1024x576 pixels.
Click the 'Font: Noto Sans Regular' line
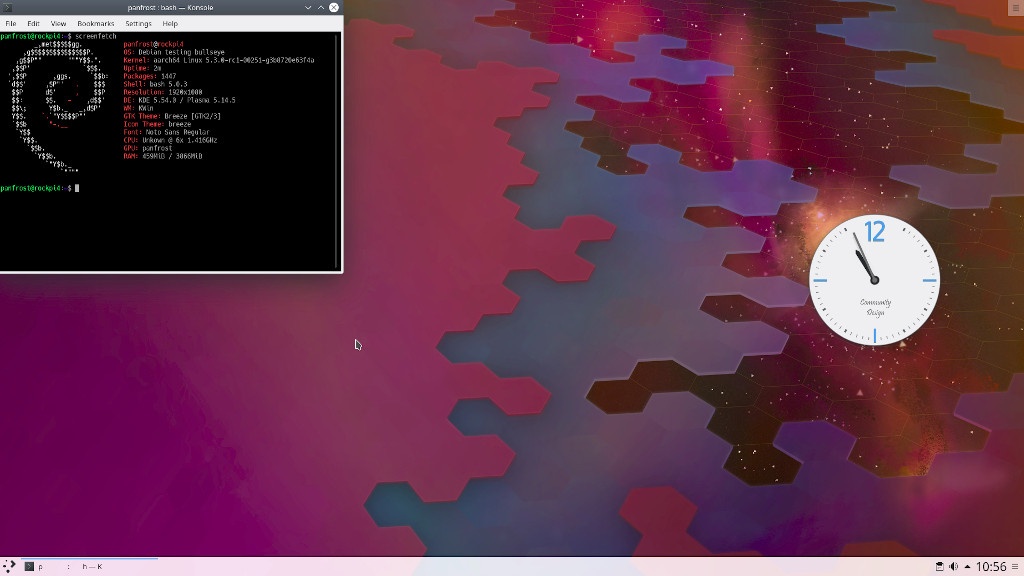point(167,132)
